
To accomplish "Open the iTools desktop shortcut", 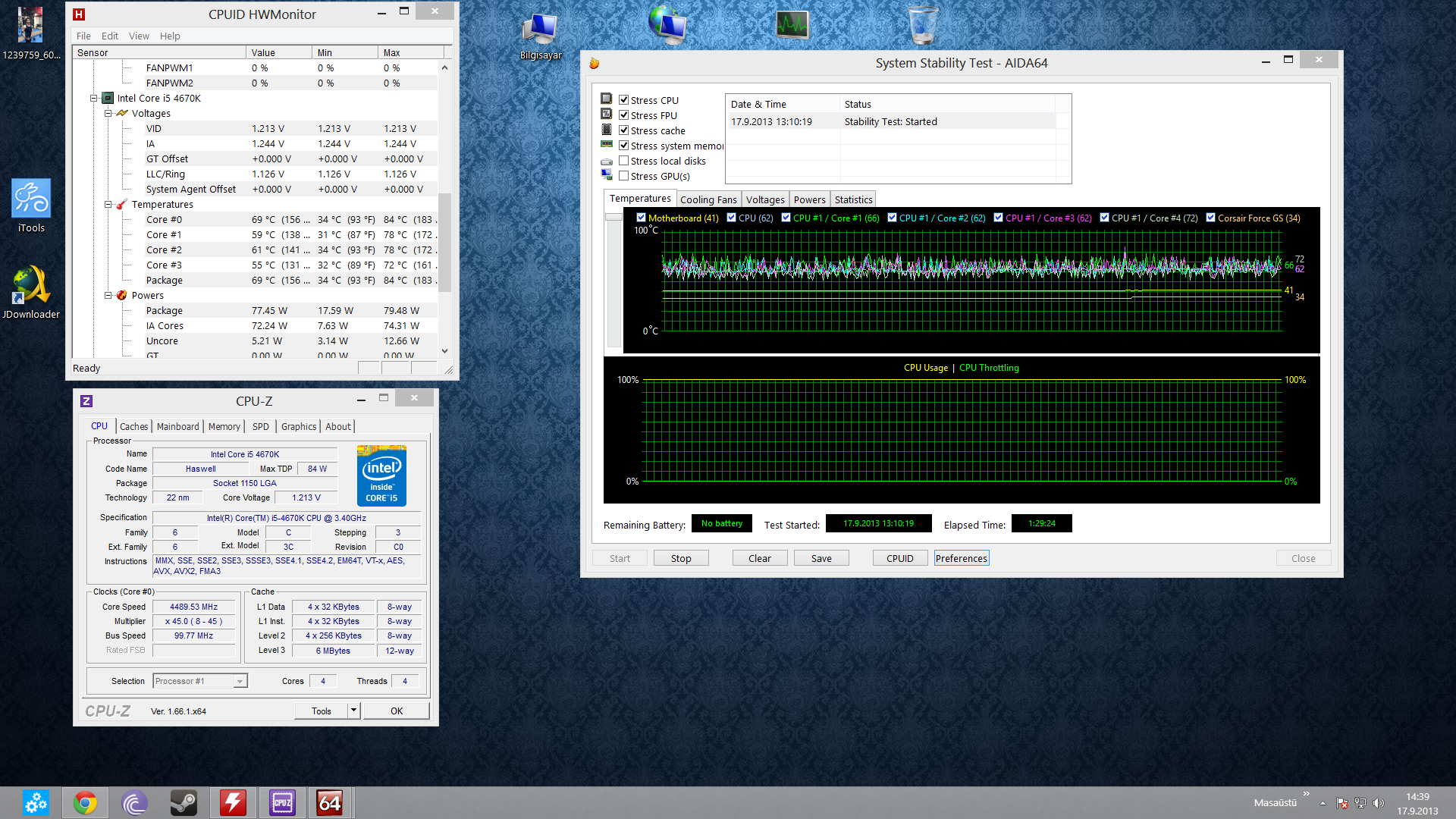I will click(31, 206).
